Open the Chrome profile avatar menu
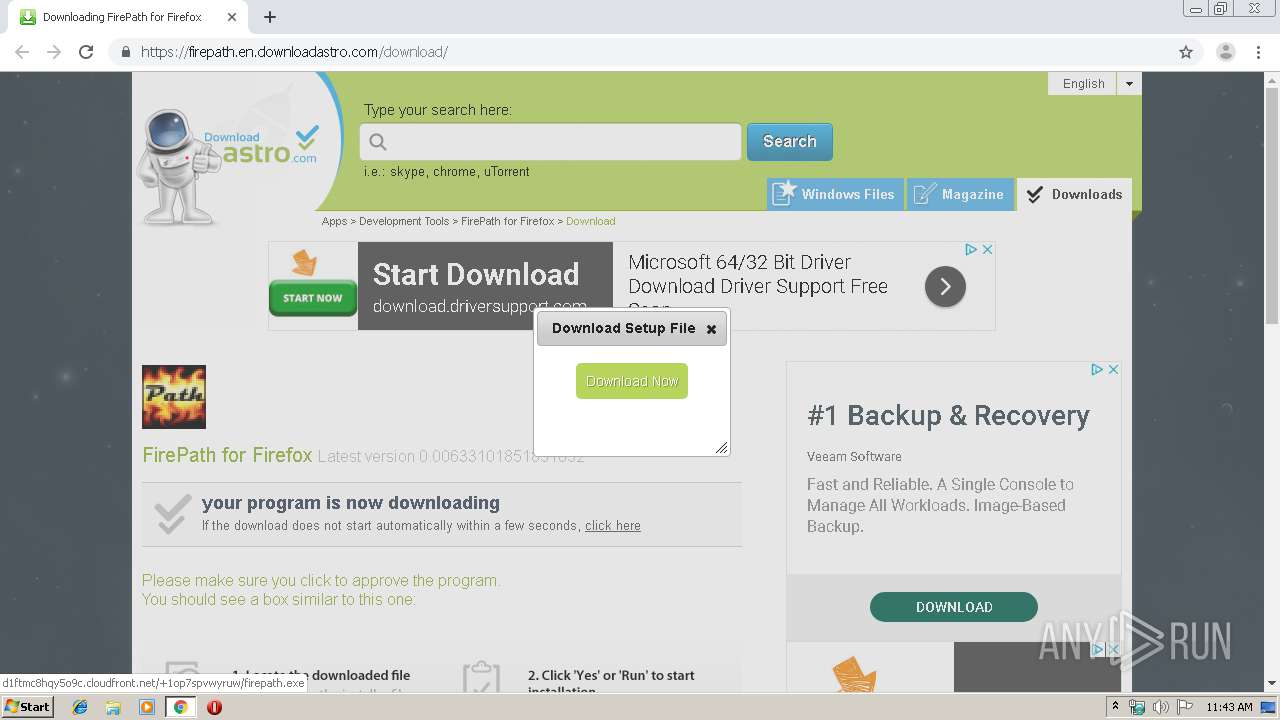Screen dimensions: 1280x720 1225,52
